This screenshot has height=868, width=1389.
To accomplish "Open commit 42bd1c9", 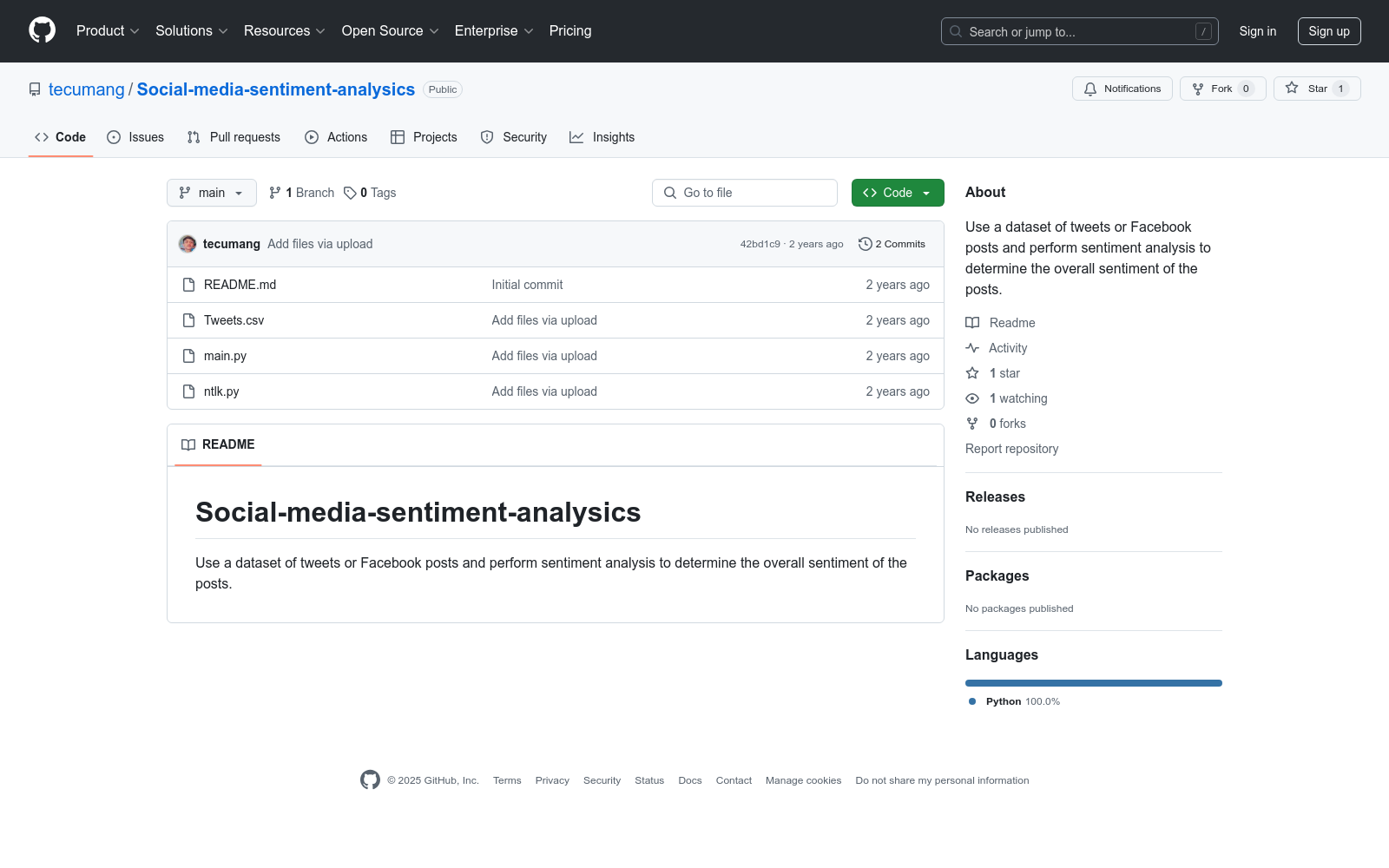I will click(x=760, y=244).
